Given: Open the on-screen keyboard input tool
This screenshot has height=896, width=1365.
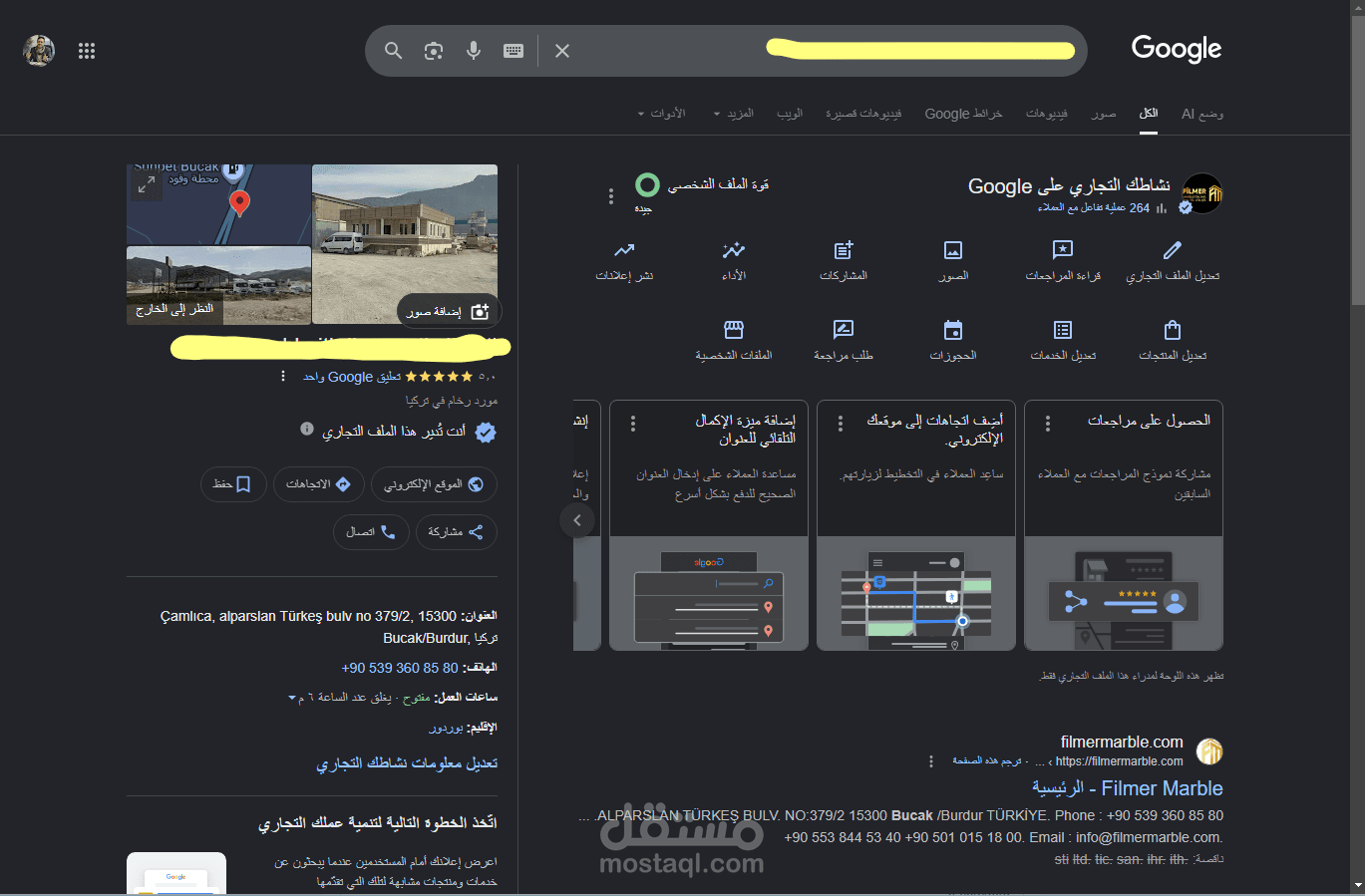Looking at the screenshot, I should pos(513,51).
